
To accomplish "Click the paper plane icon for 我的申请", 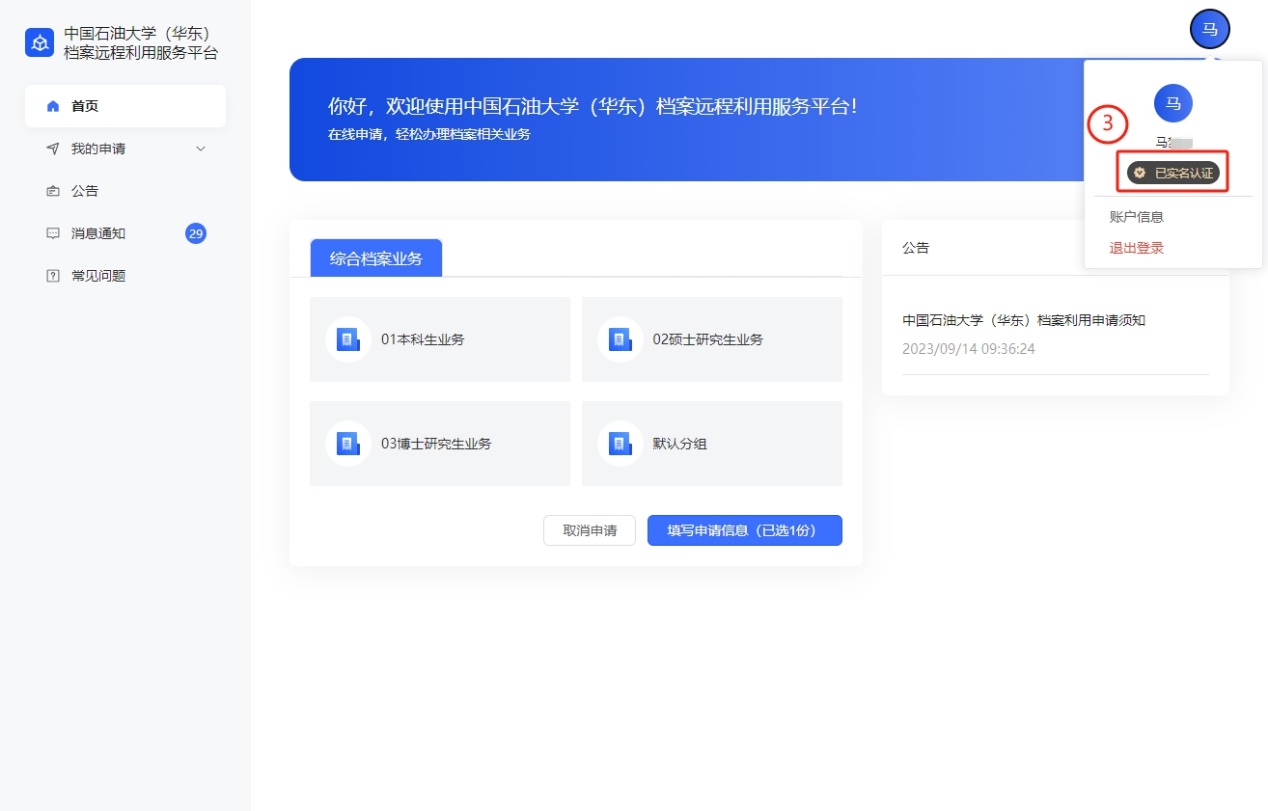I will [53, 149].
